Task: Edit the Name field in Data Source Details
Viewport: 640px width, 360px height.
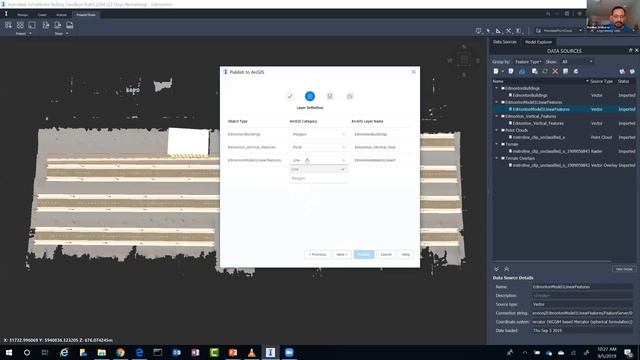Action: click(582, 287)
